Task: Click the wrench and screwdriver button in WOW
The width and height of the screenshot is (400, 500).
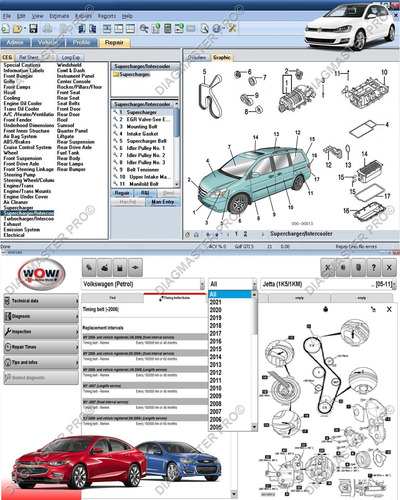Action: (328, 267)
